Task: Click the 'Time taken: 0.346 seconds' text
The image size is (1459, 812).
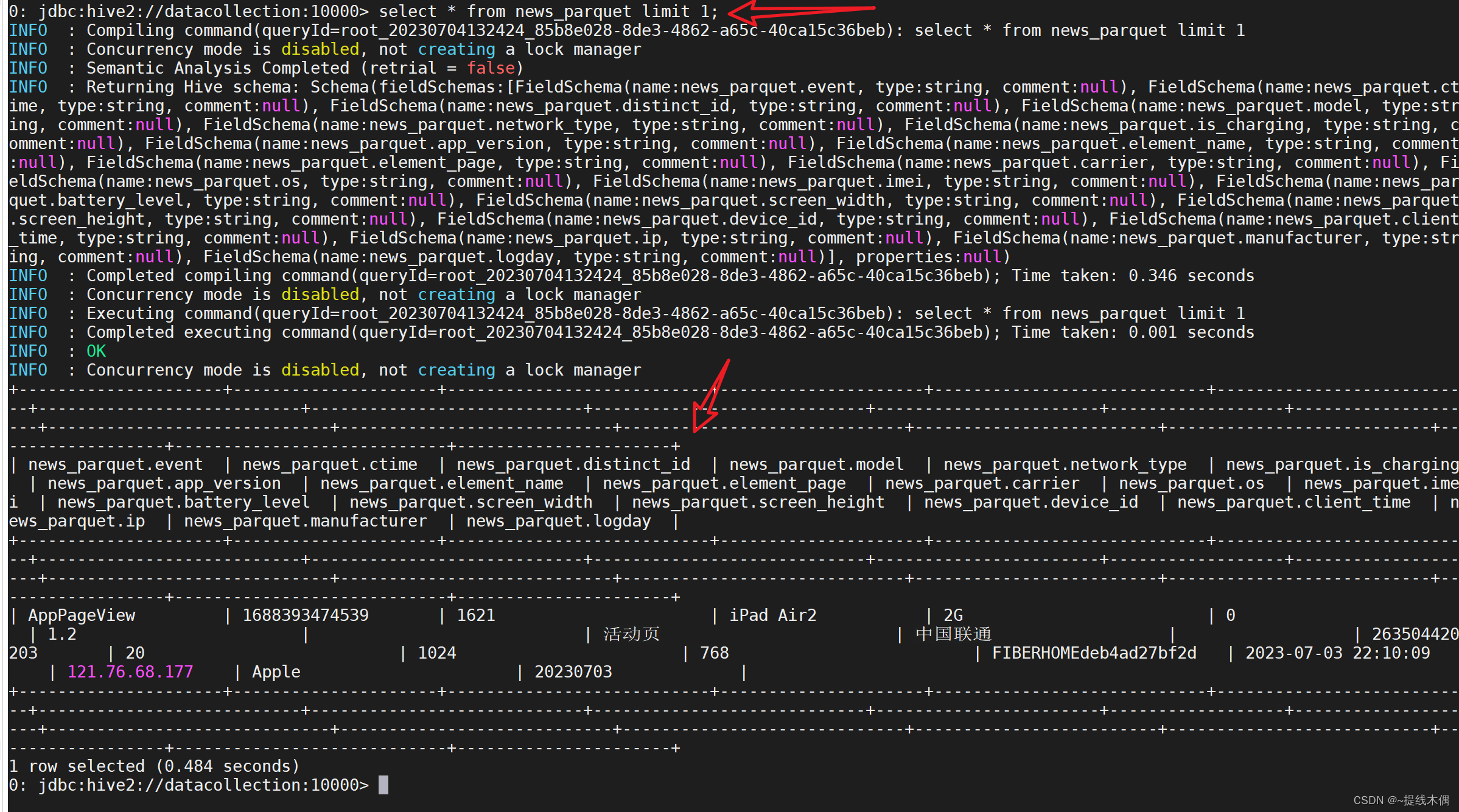Action: [1132, 276]
